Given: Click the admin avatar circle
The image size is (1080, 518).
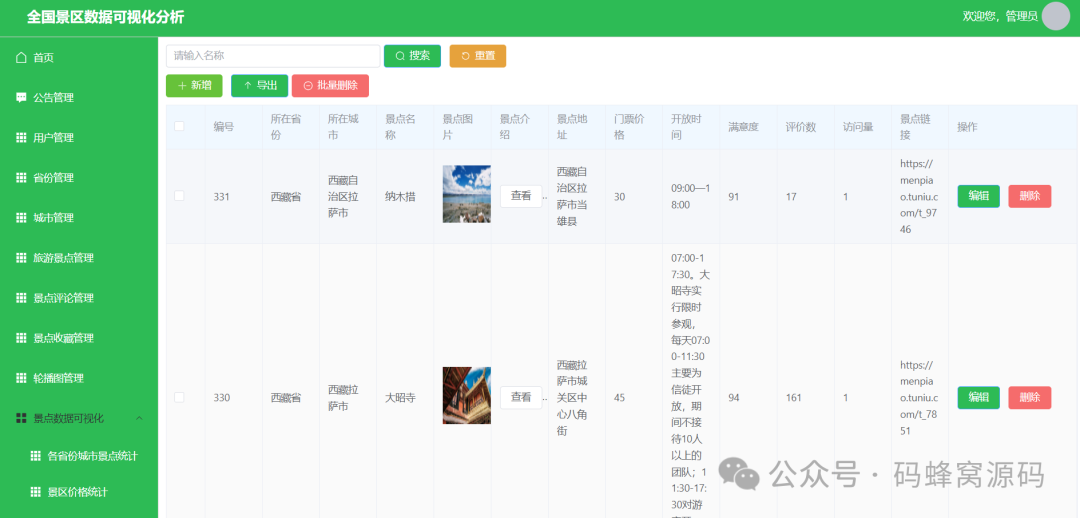Looking at the screenshot, I should point(1055,16).
